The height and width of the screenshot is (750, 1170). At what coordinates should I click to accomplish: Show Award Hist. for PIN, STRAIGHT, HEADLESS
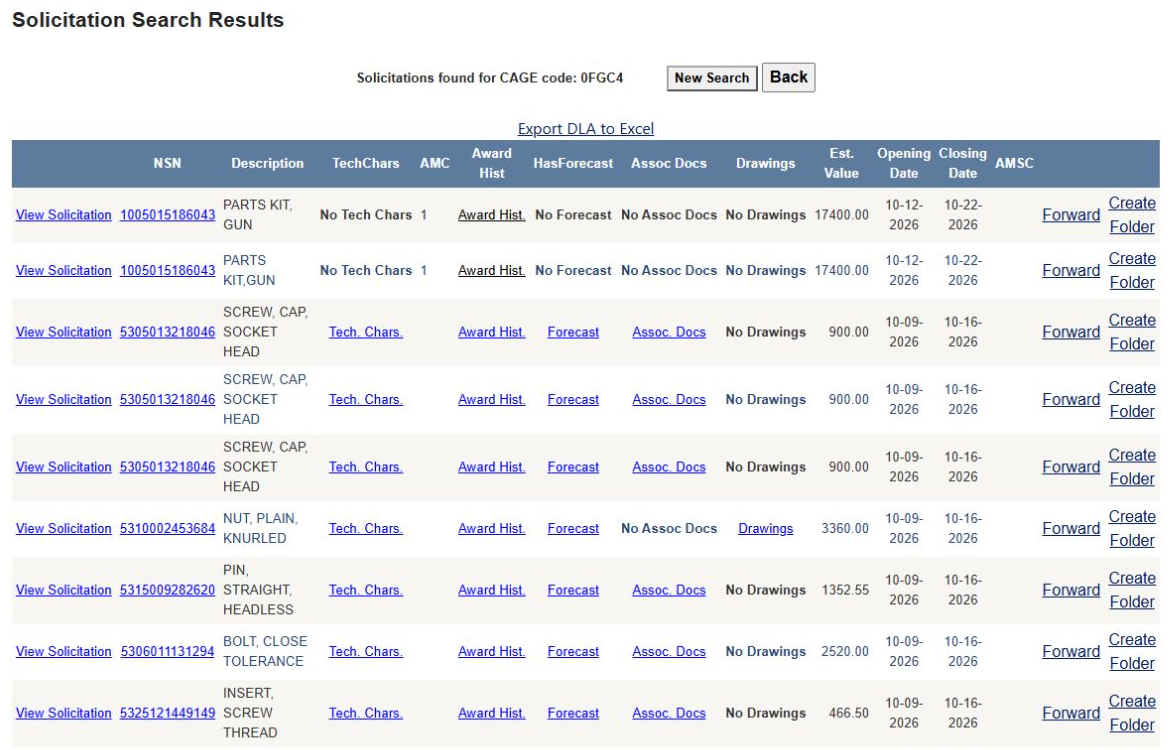[x=492, y=590]
